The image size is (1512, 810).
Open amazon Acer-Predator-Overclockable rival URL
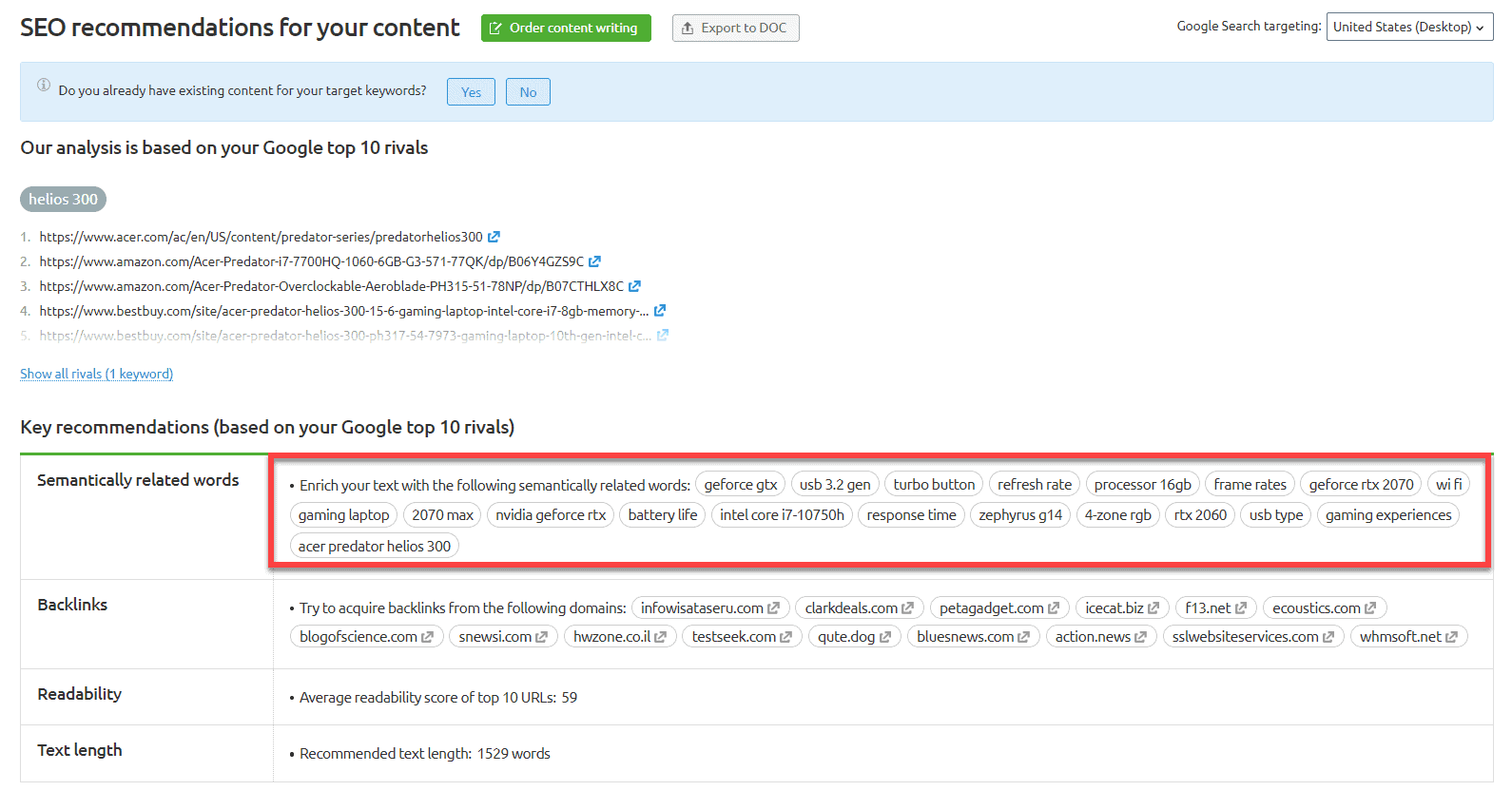coord(331,286)
